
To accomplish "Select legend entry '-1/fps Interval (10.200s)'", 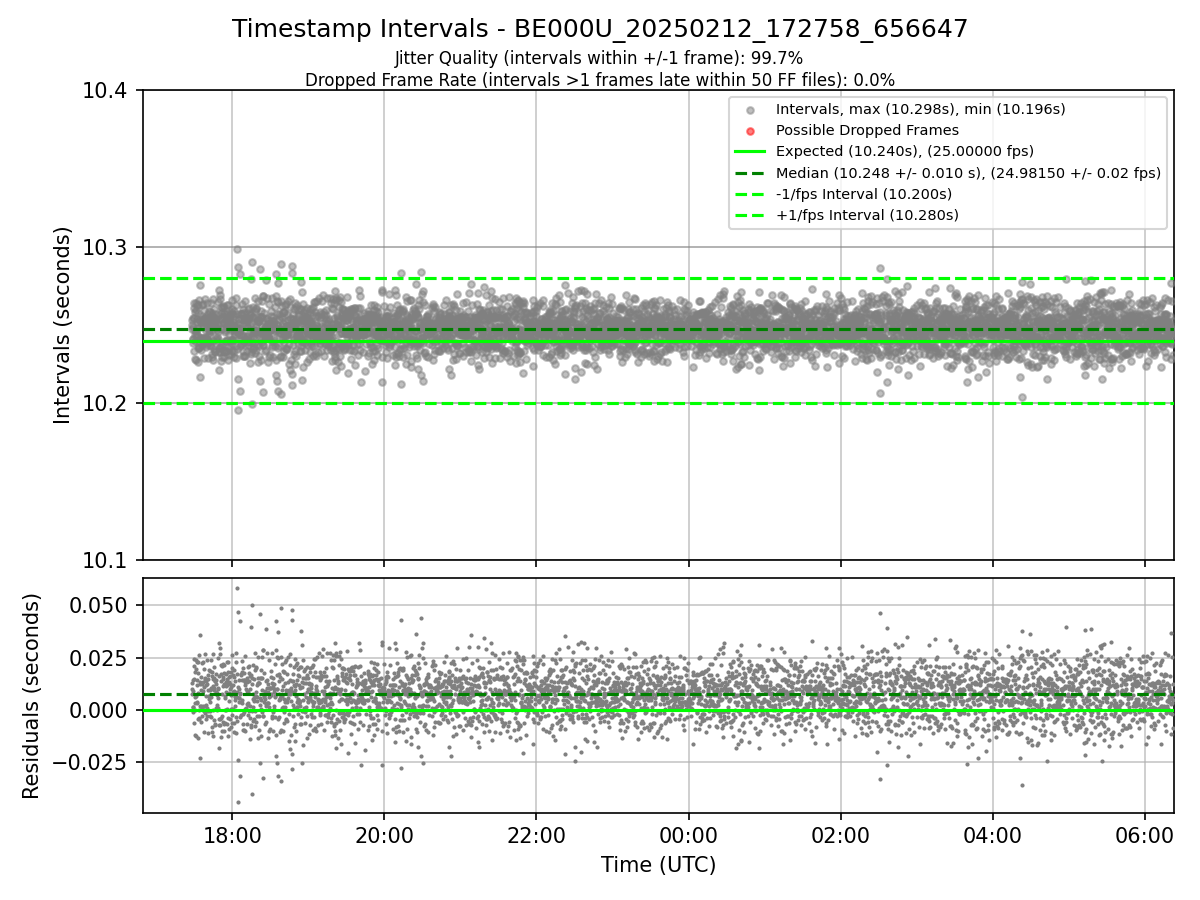I will click(863, 194).
